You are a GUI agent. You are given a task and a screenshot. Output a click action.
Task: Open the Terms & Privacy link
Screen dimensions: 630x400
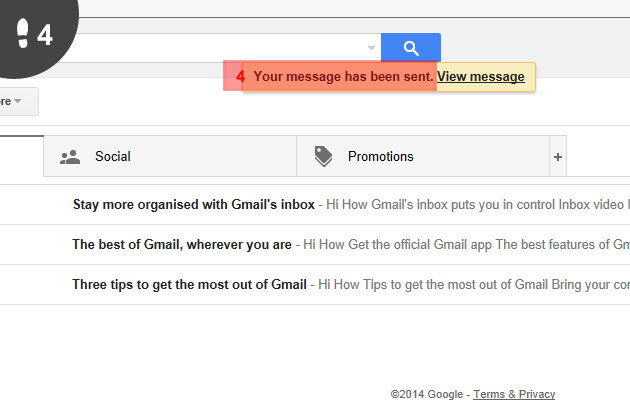[514, 394]
